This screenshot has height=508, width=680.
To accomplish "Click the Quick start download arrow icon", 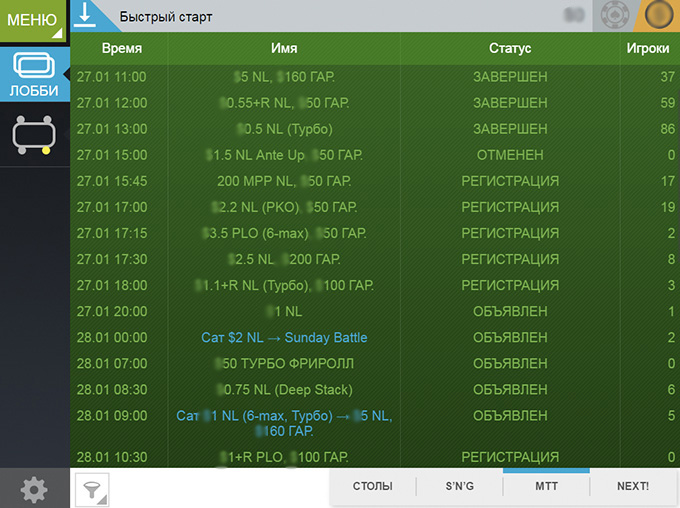I will 87,15.
